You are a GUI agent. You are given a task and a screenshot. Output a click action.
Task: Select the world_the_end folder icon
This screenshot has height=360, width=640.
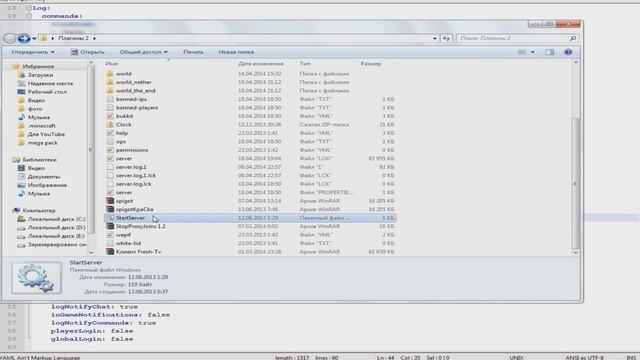pos(110,91)
